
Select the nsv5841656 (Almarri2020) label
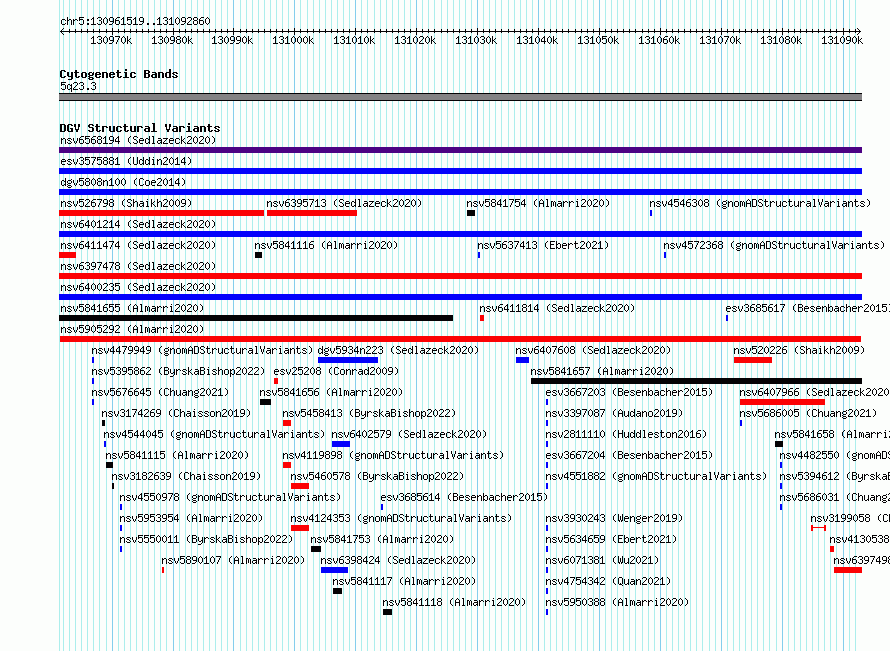click(331, 392)
